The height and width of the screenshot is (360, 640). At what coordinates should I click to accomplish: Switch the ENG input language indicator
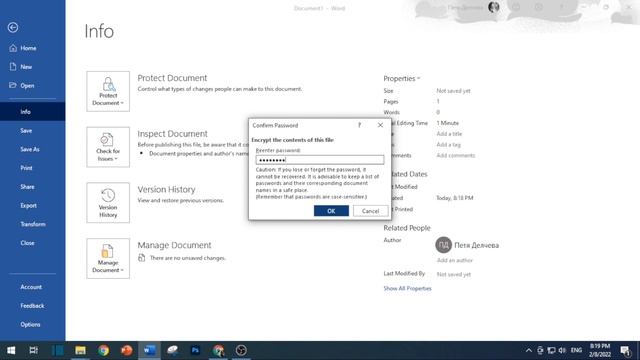click(576, 351)
